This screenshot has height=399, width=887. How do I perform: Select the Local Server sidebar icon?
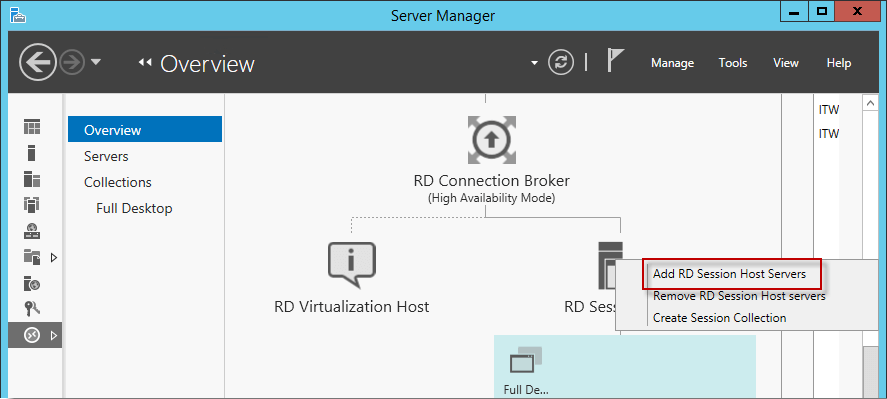pyautogui.click(x=32, y=153)
